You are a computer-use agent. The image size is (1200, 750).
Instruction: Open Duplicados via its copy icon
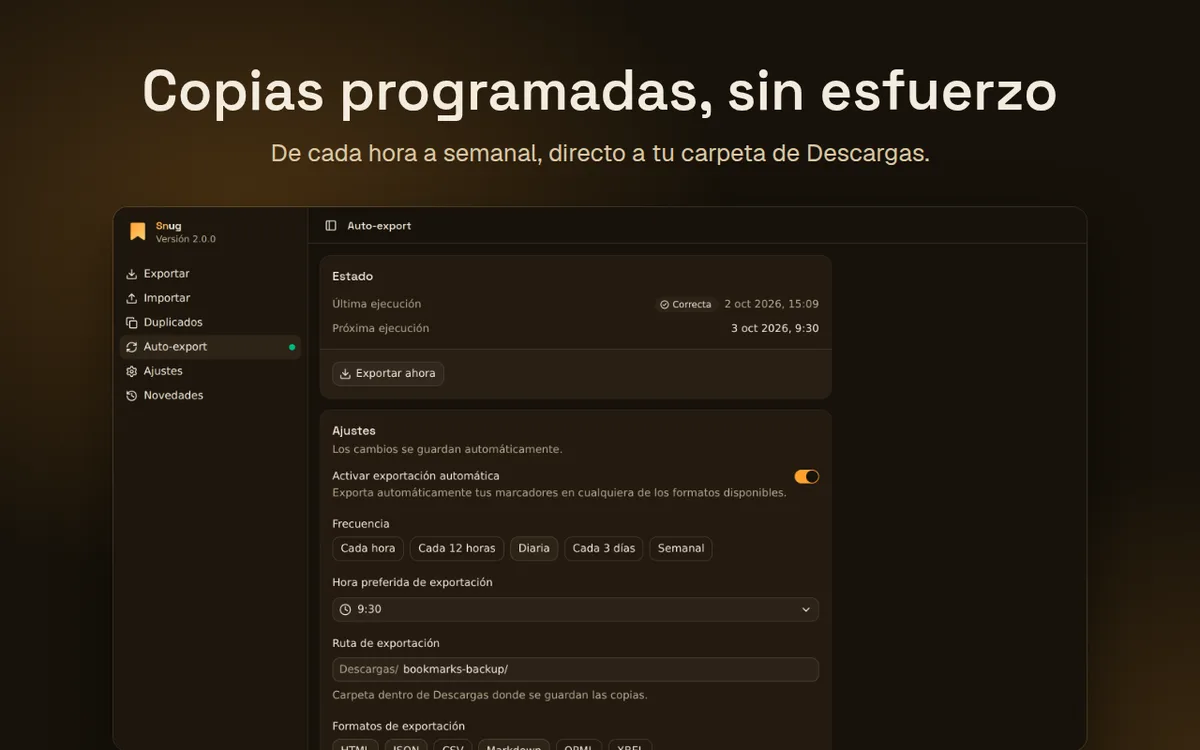click(132, 322)
